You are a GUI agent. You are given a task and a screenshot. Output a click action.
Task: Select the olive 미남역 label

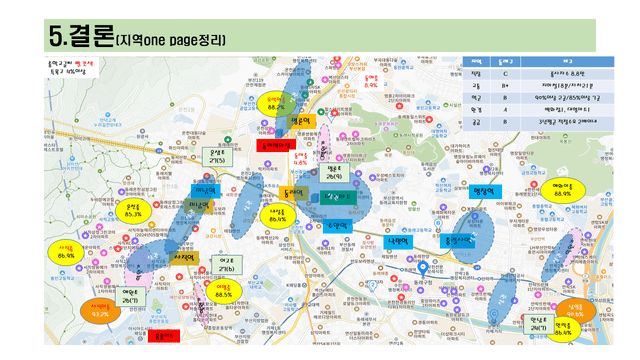198,206
